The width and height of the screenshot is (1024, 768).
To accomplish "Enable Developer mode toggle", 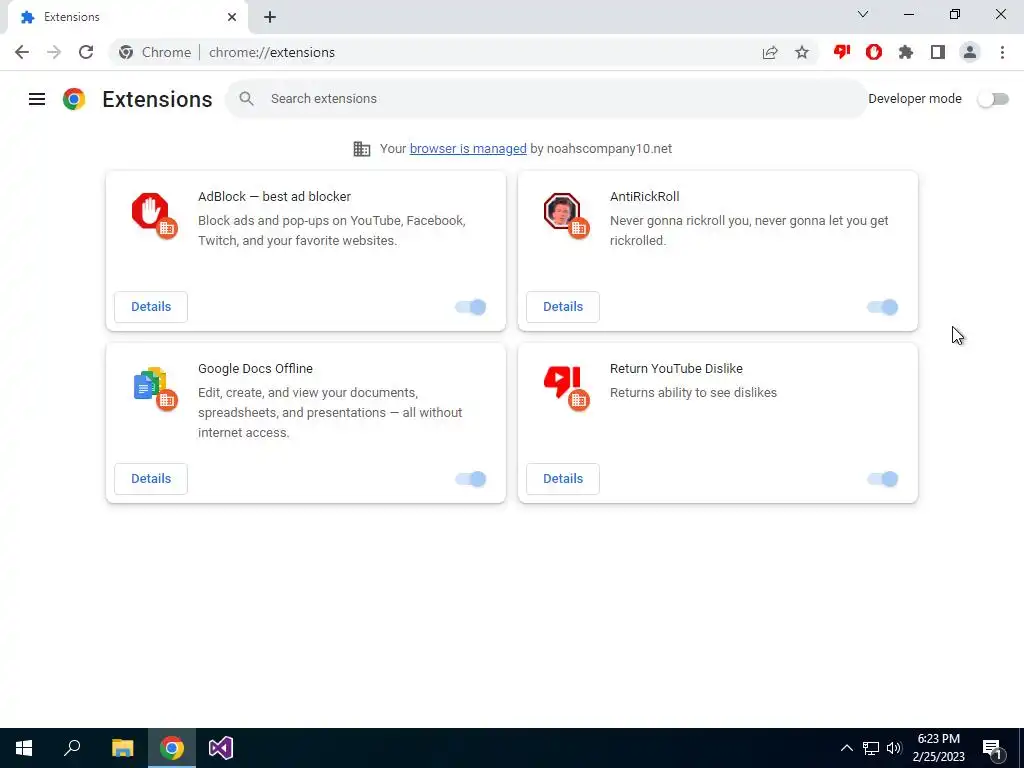I will pyautogui.click(x=993, y=99).
